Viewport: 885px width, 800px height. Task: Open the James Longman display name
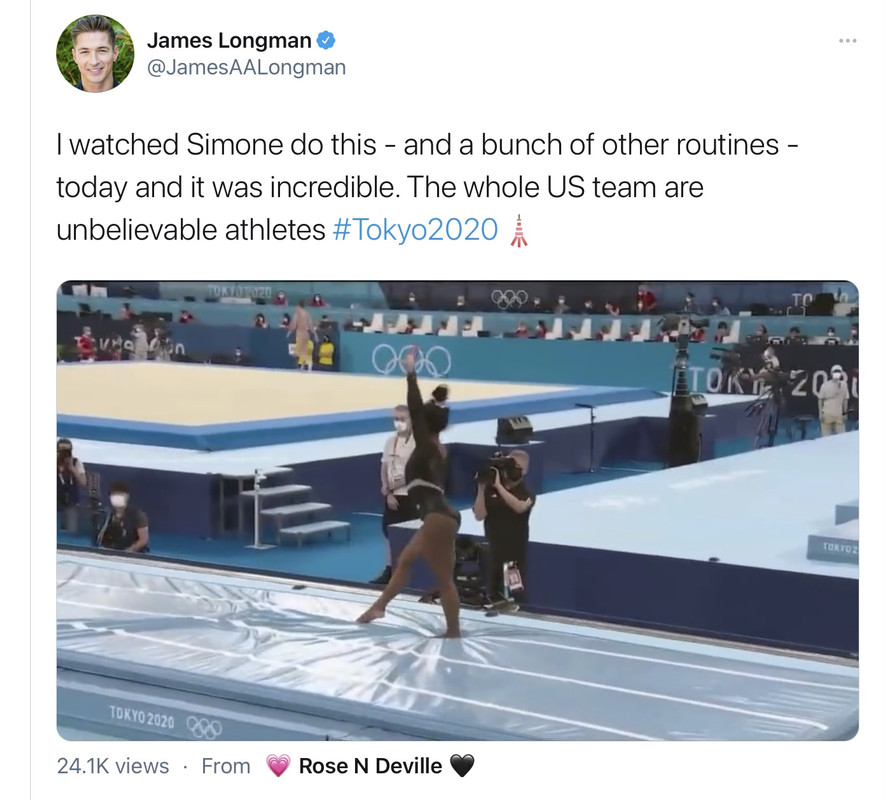[x=229, y=41]
